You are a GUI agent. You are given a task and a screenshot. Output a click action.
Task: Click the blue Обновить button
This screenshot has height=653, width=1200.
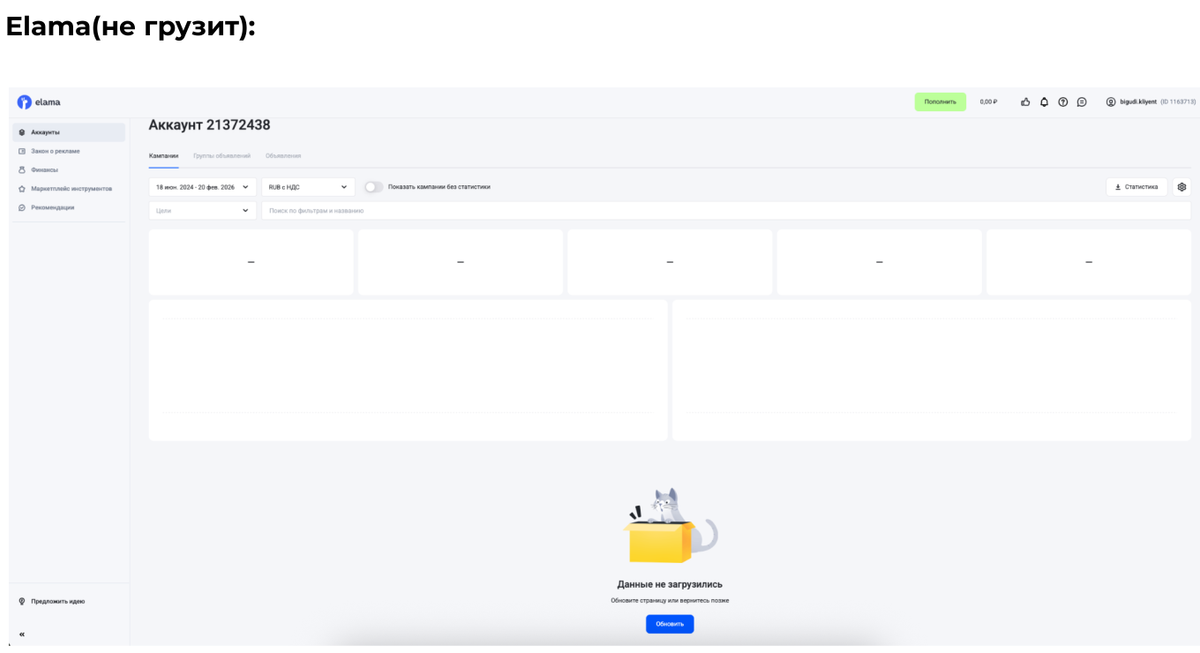coord(670,624)
